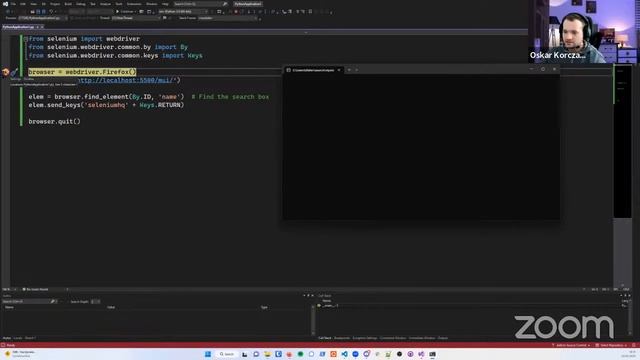Open the Windows Start menu
The image size is (640, 360).
pyautogui.click(x=208, y=354)
